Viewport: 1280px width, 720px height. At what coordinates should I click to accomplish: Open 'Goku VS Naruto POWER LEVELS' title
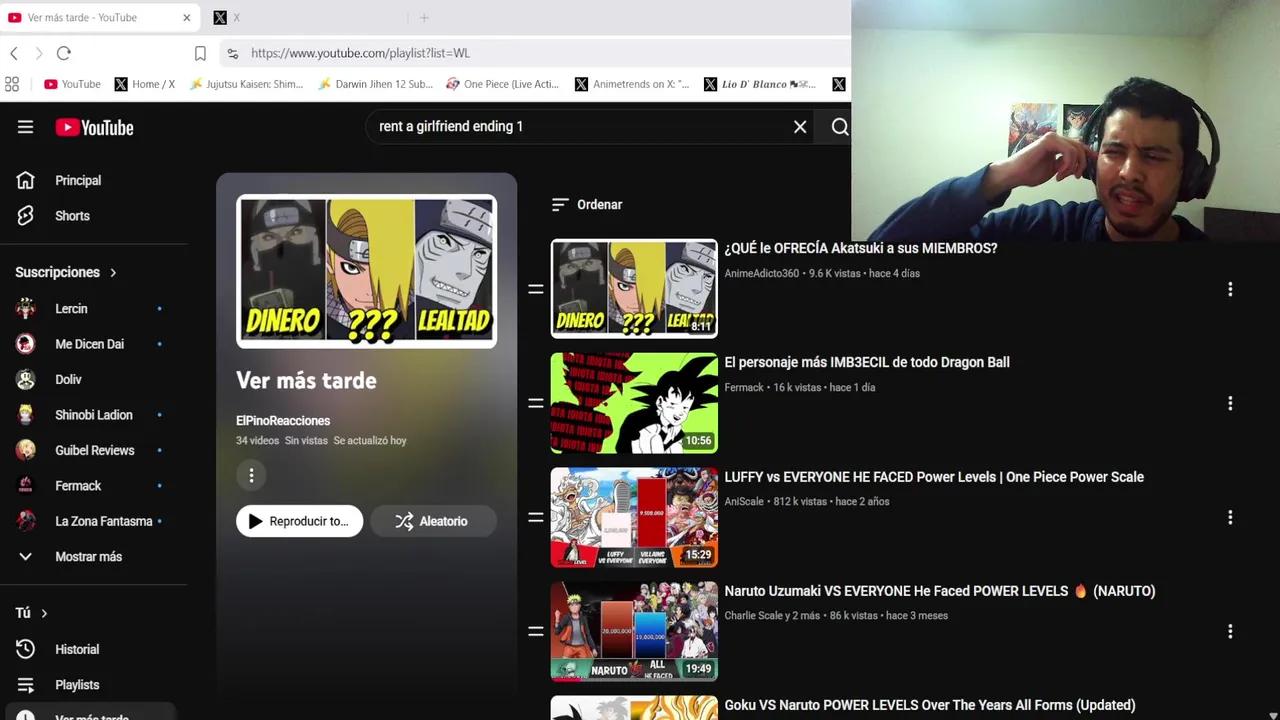(930, 705)
